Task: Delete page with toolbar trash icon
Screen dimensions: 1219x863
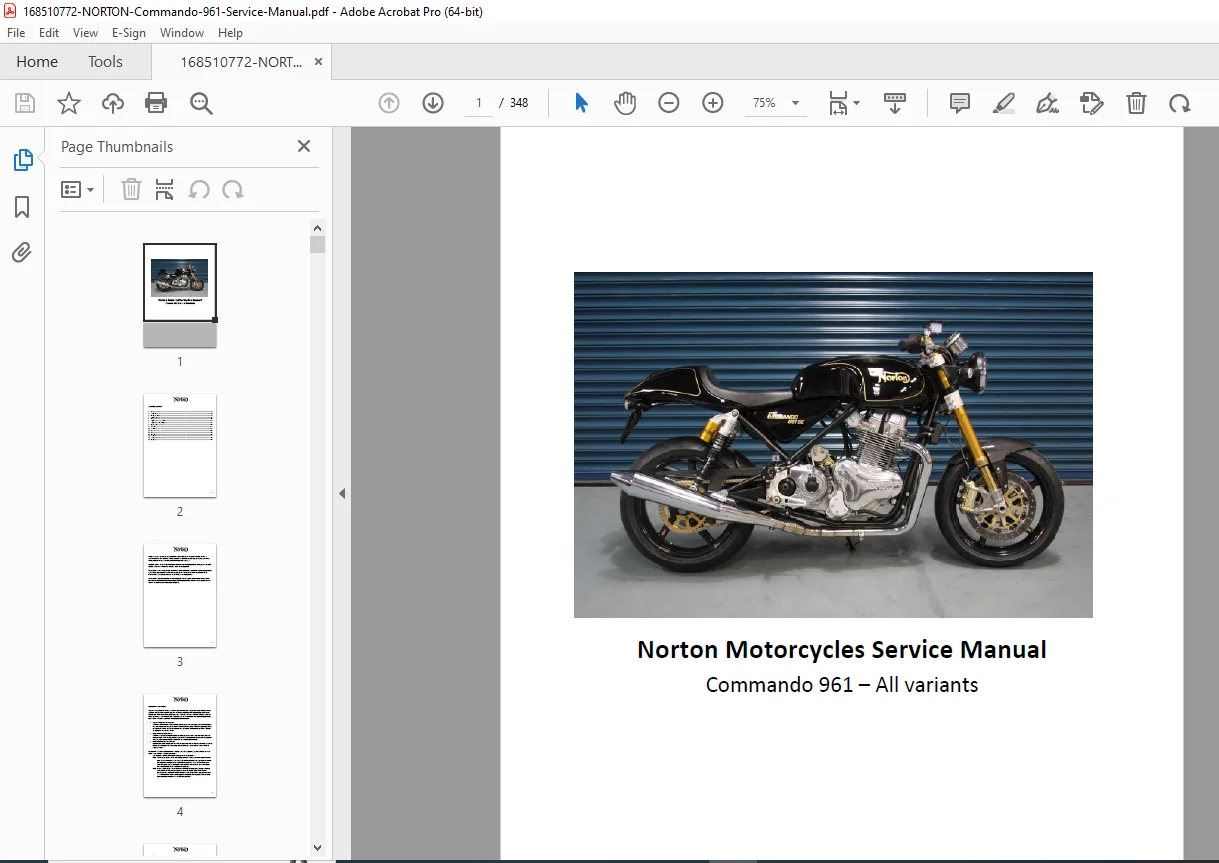Action: pos(1136,103)
